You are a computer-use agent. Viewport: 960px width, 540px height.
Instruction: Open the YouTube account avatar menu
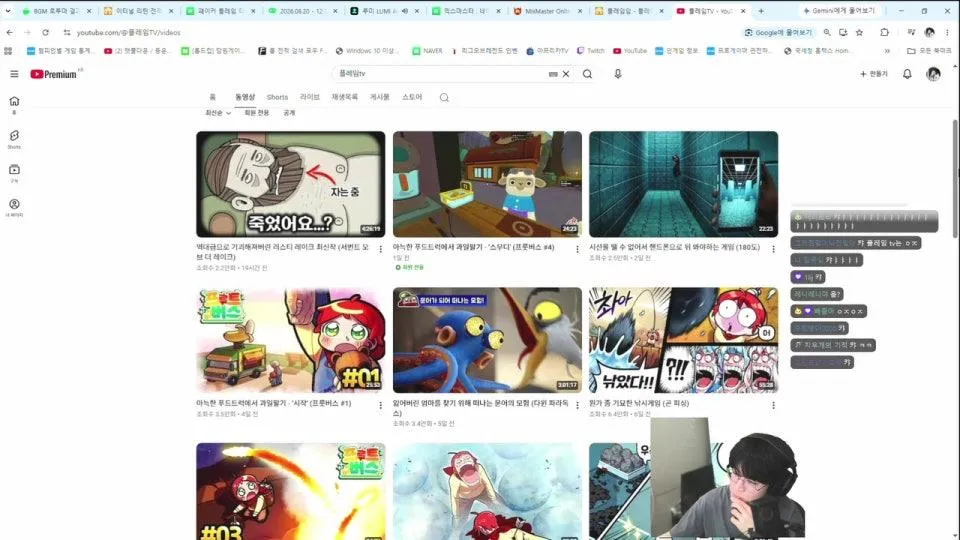pyautogui.click(x=933, y=74)
